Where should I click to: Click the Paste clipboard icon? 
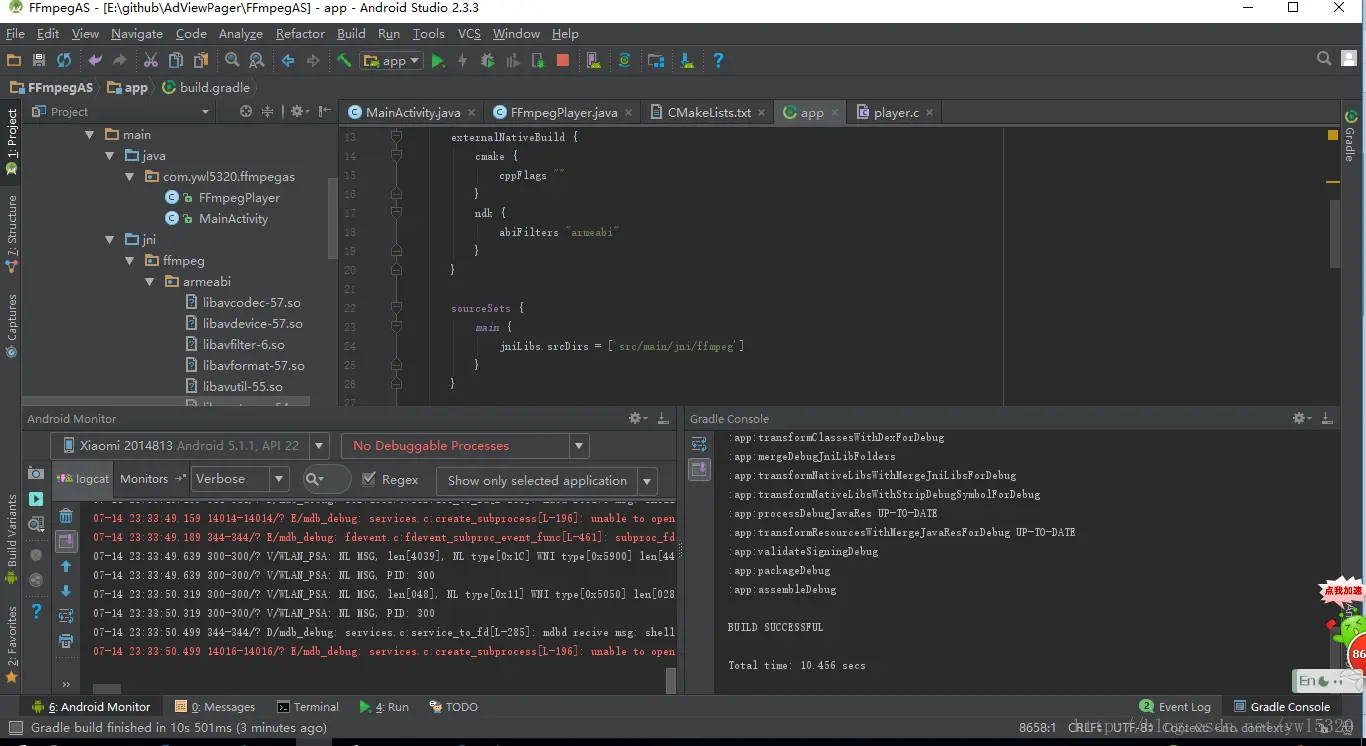point(201,61)
